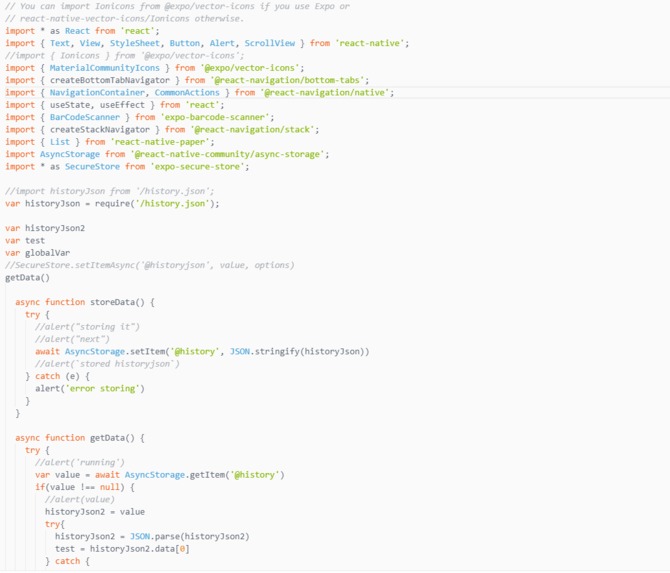
Task: Click the 'var historyJson2' declaration
Action: coord(45,228)
